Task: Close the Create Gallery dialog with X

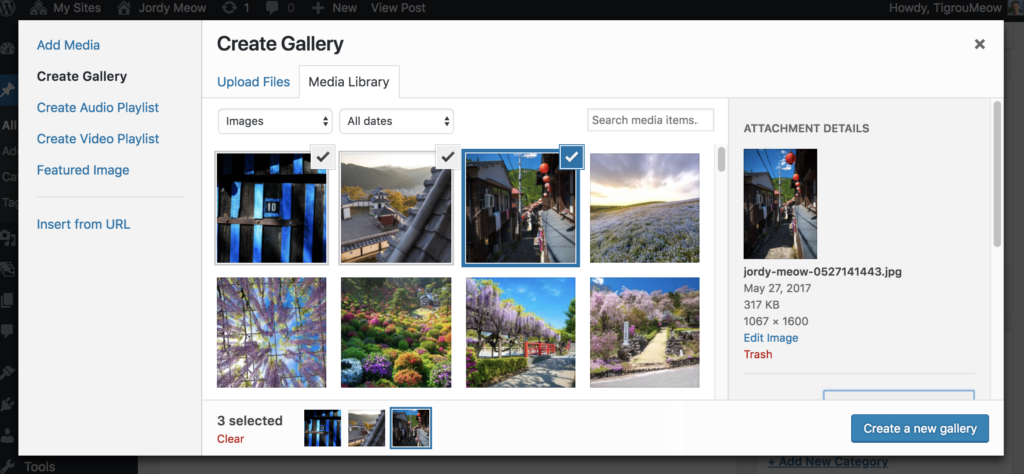Action: point(979,44)
